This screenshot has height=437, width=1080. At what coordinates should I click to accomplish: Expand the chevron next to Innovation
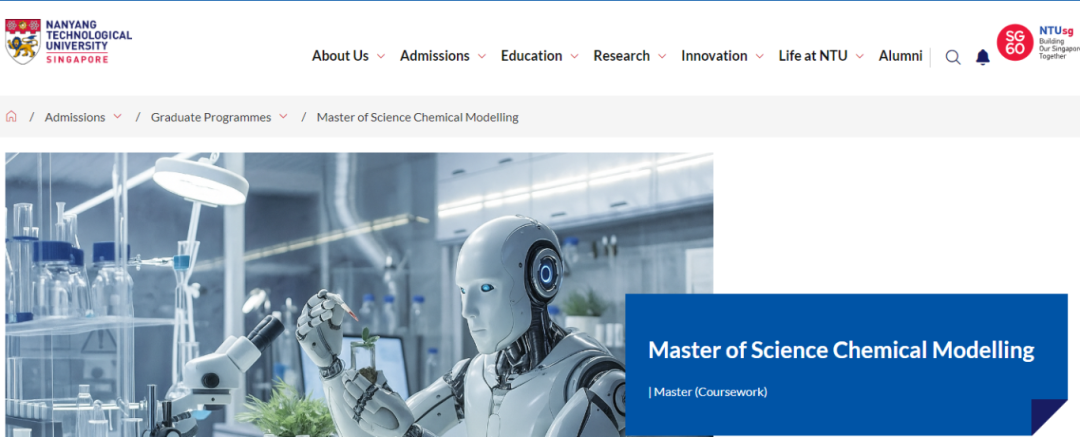point(760,57)
